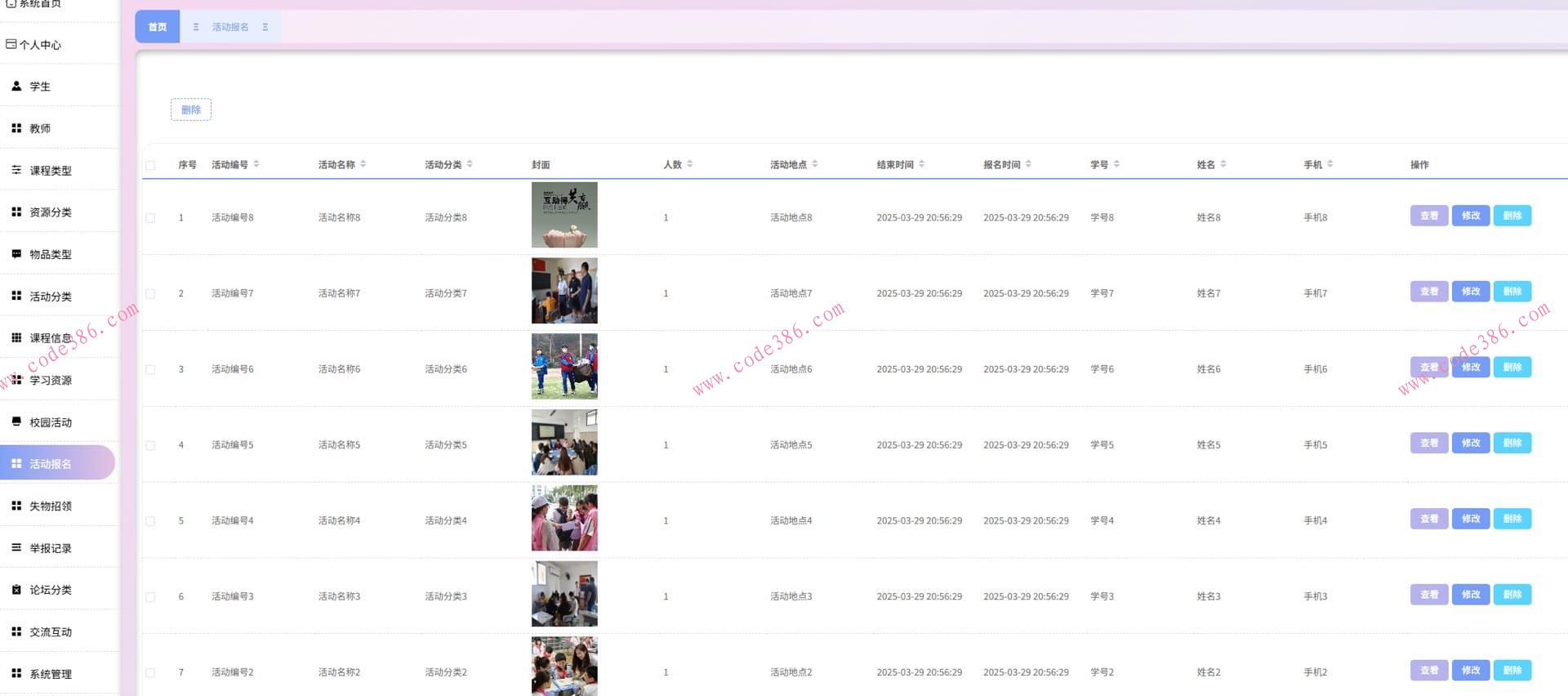Screen dimensions: 1568x696
Task: Click the 举报记录 list icon
Action: [16, 547]
